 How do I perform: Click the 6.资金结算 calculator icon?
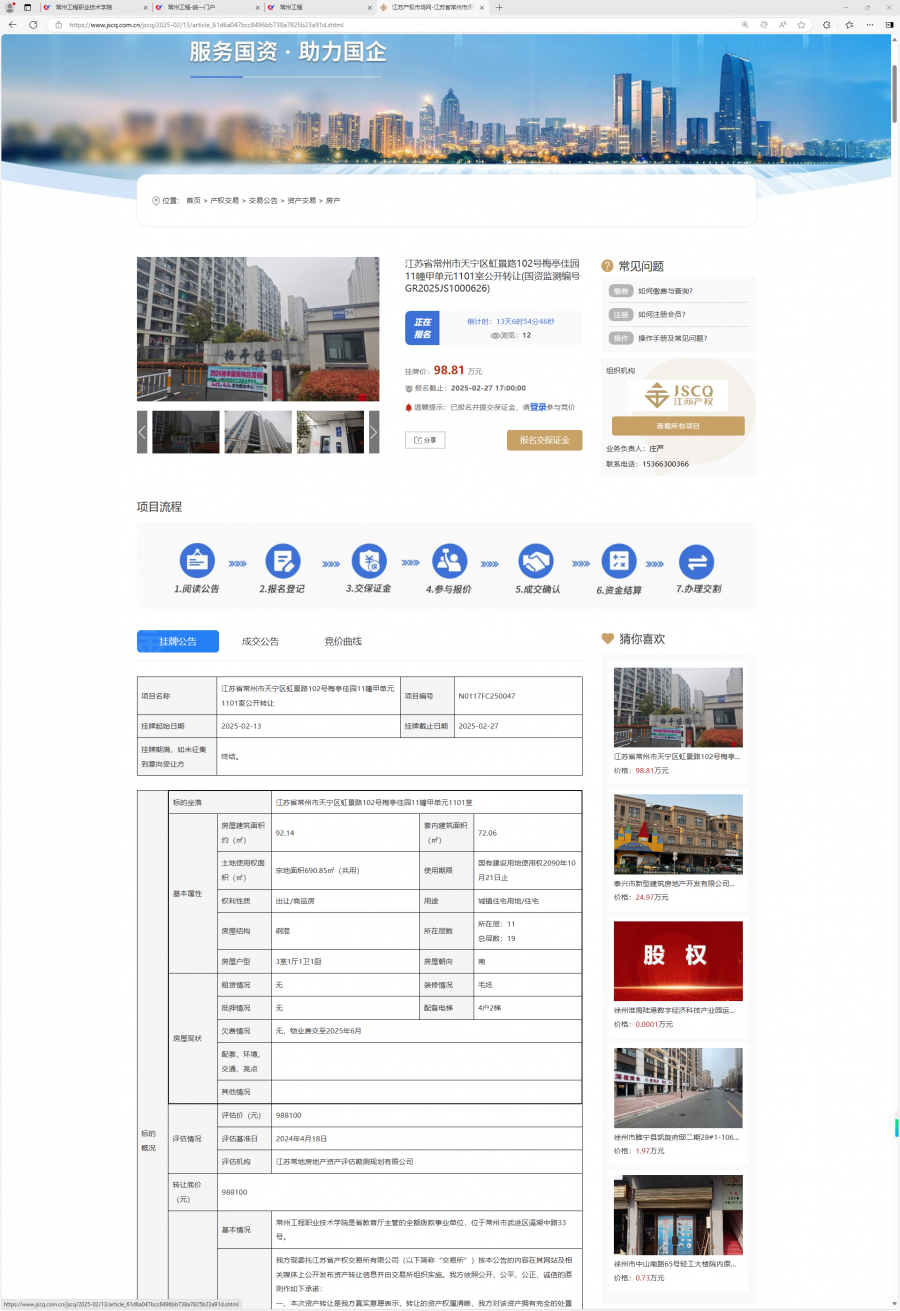click(619, 561)
